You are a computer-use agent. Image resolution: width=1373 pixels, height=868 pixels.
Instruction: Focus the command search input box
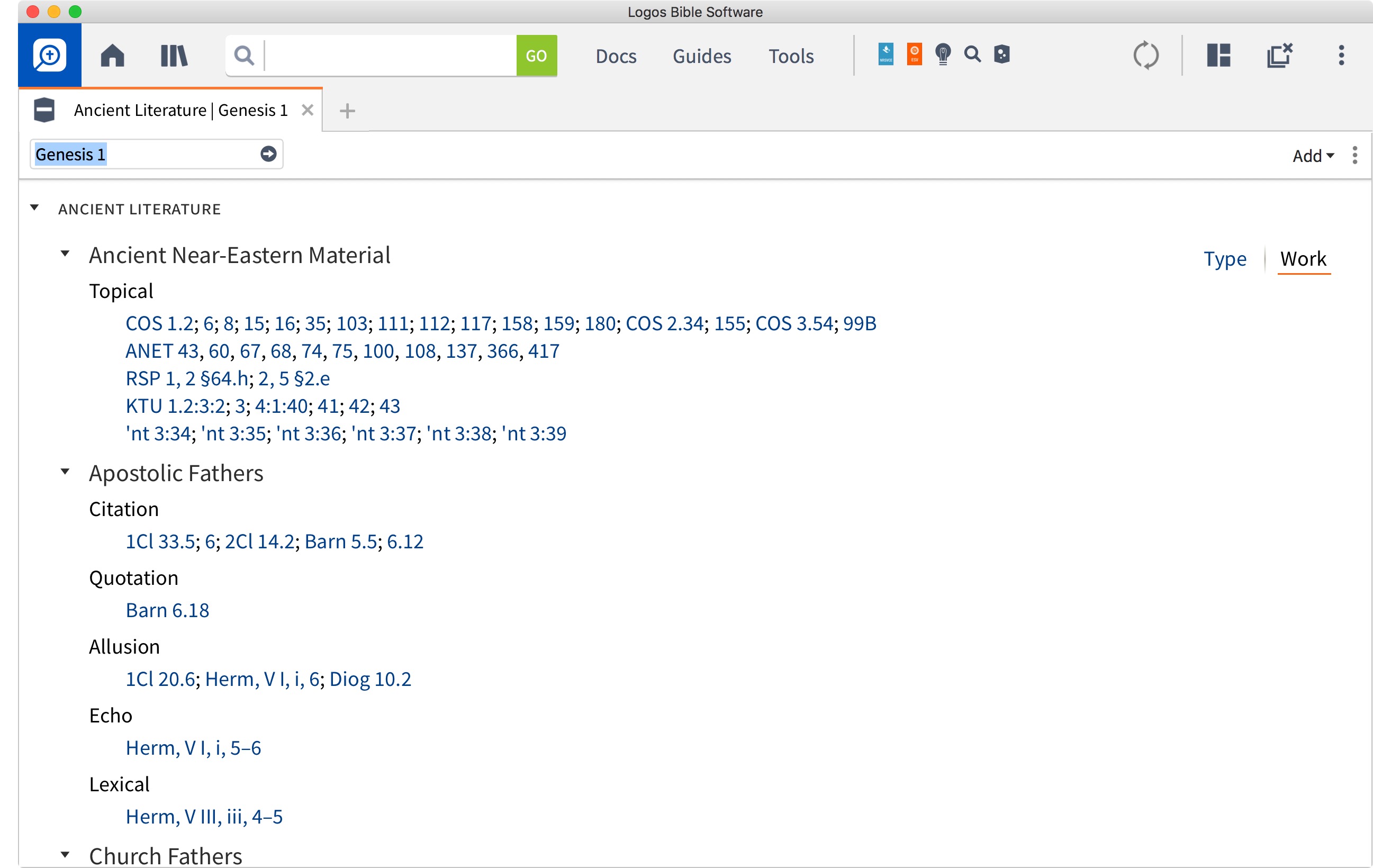point(391,56)
